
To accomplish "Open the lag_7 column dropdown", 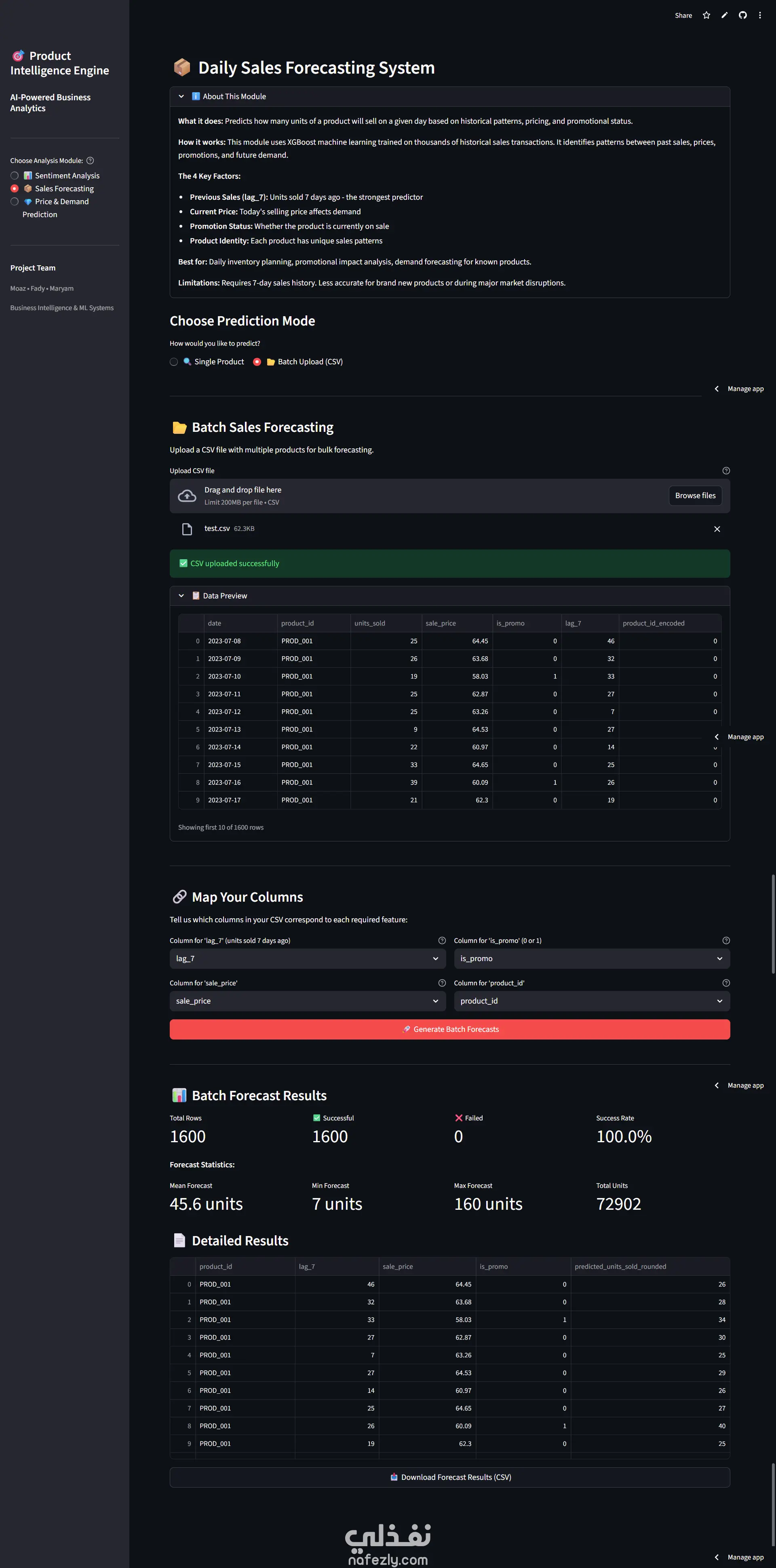I will tap(307, 959).
